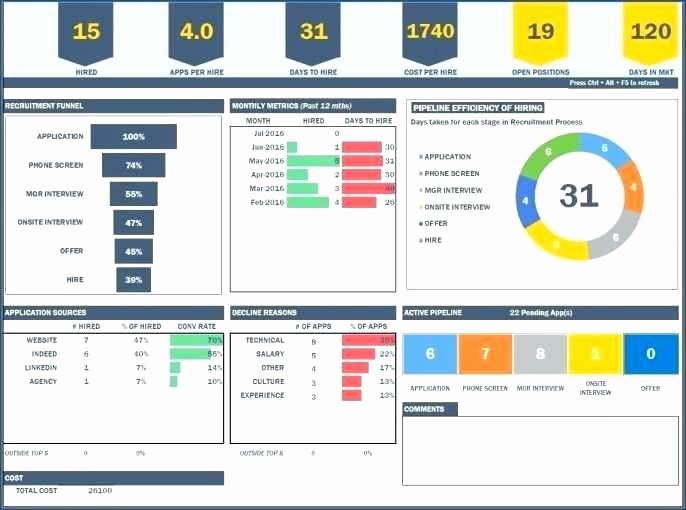Viewport: 686px width, 510px height.
Task: Click the Culture decline reason label
Action: click(268, 381)
